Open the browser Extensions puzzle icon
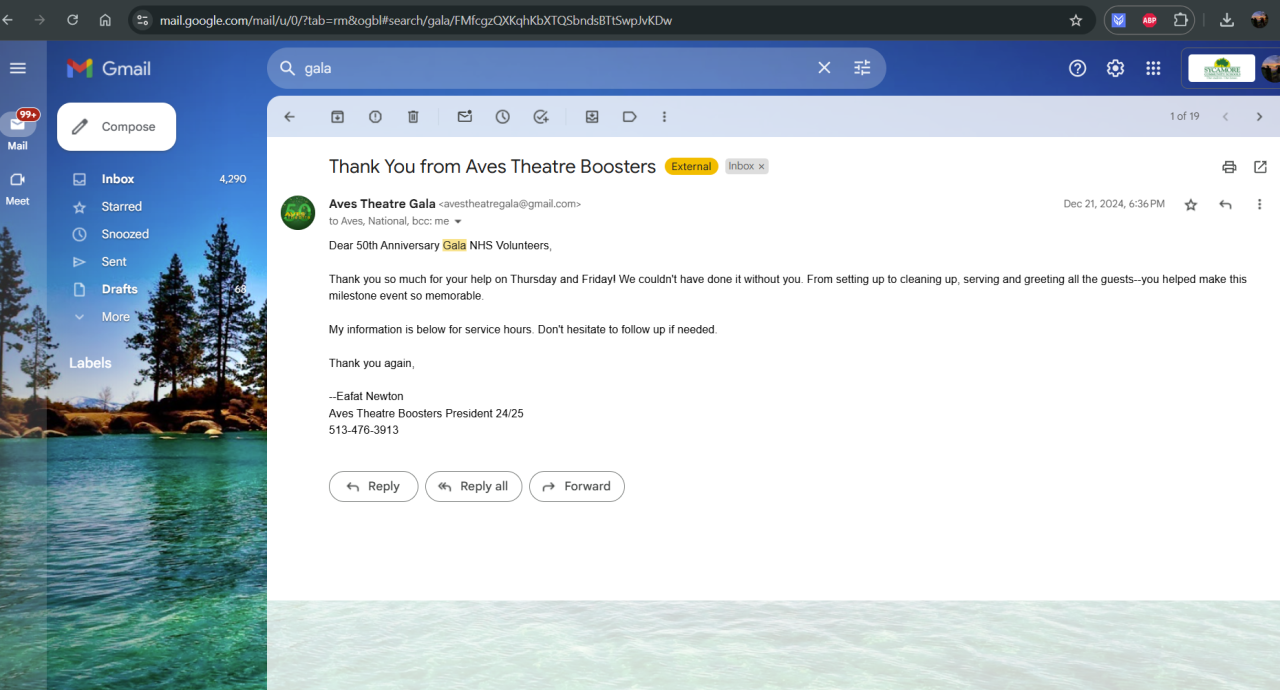This screenshot has height=690, width=1280. [1181, 20]
